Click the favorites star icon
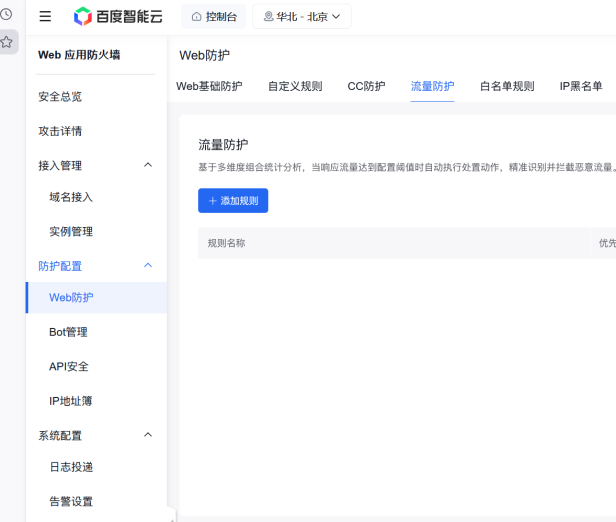616x522 pixels. coord(7,42)
